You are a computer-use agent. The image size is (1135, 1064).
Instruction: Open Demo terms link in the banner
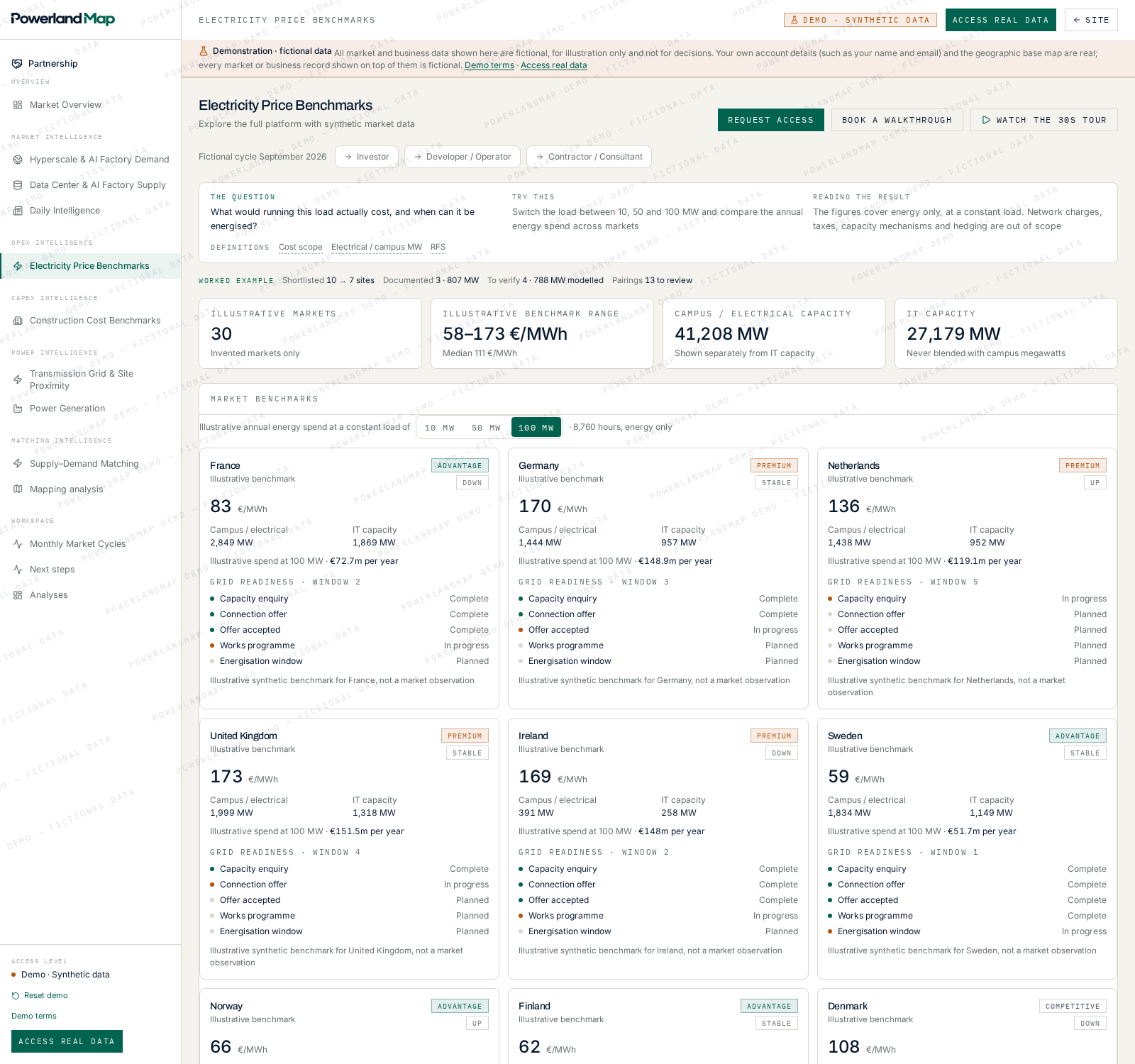489,65
